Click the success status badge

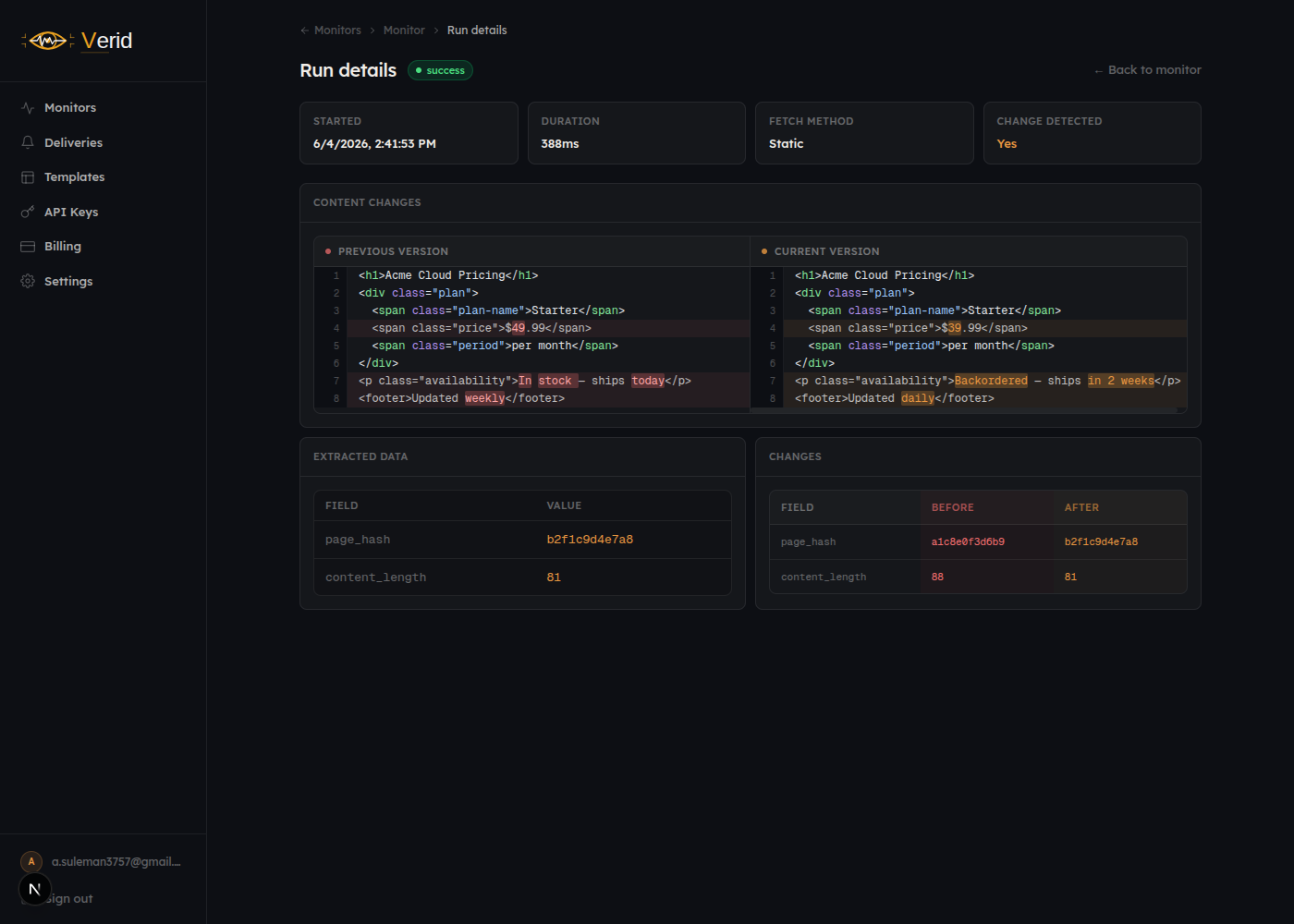pyautogui.click(x=440, y=70)
